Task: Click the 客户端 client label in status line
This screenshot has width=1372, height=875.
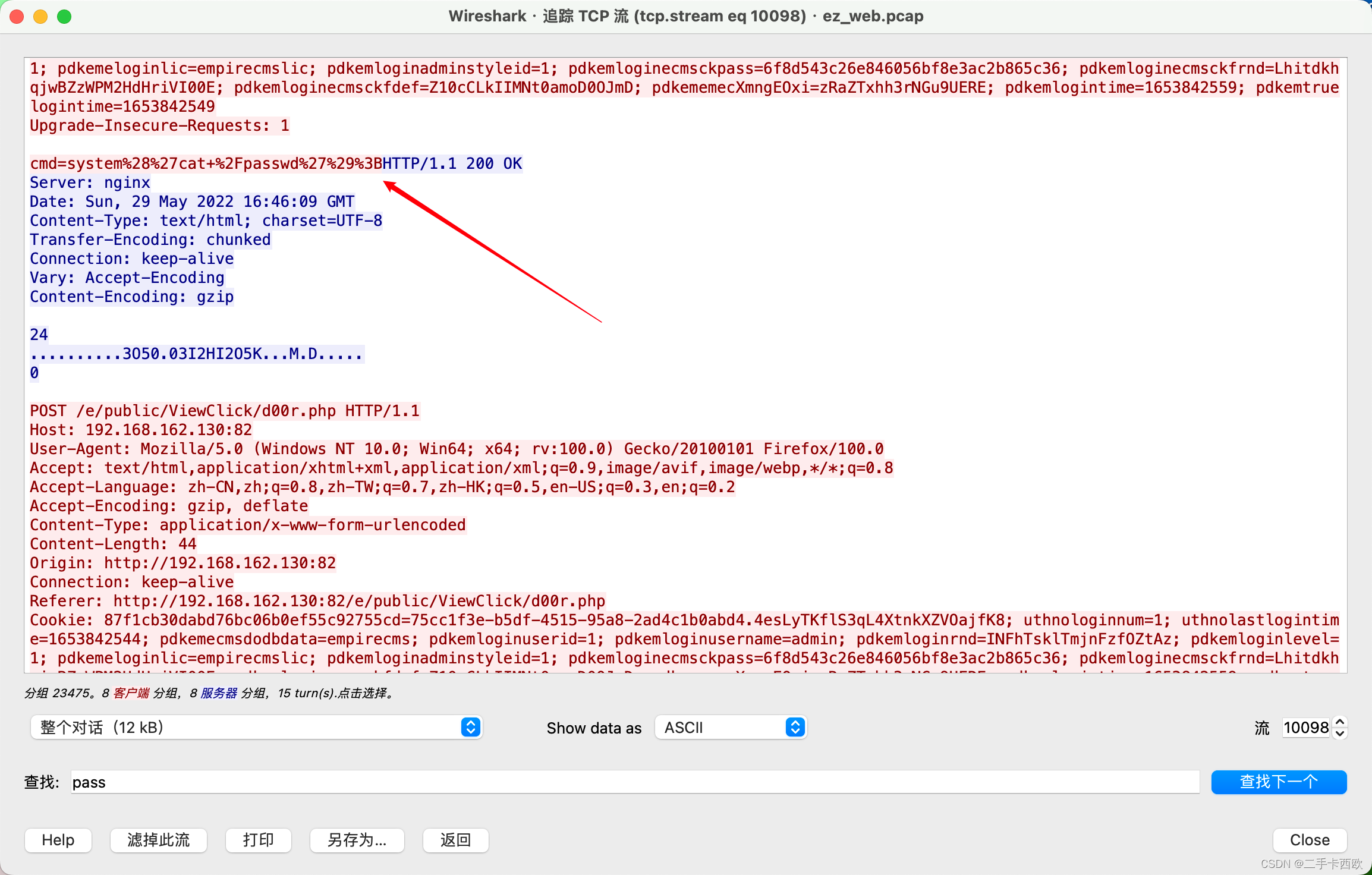Action: (x=131, y=693)
